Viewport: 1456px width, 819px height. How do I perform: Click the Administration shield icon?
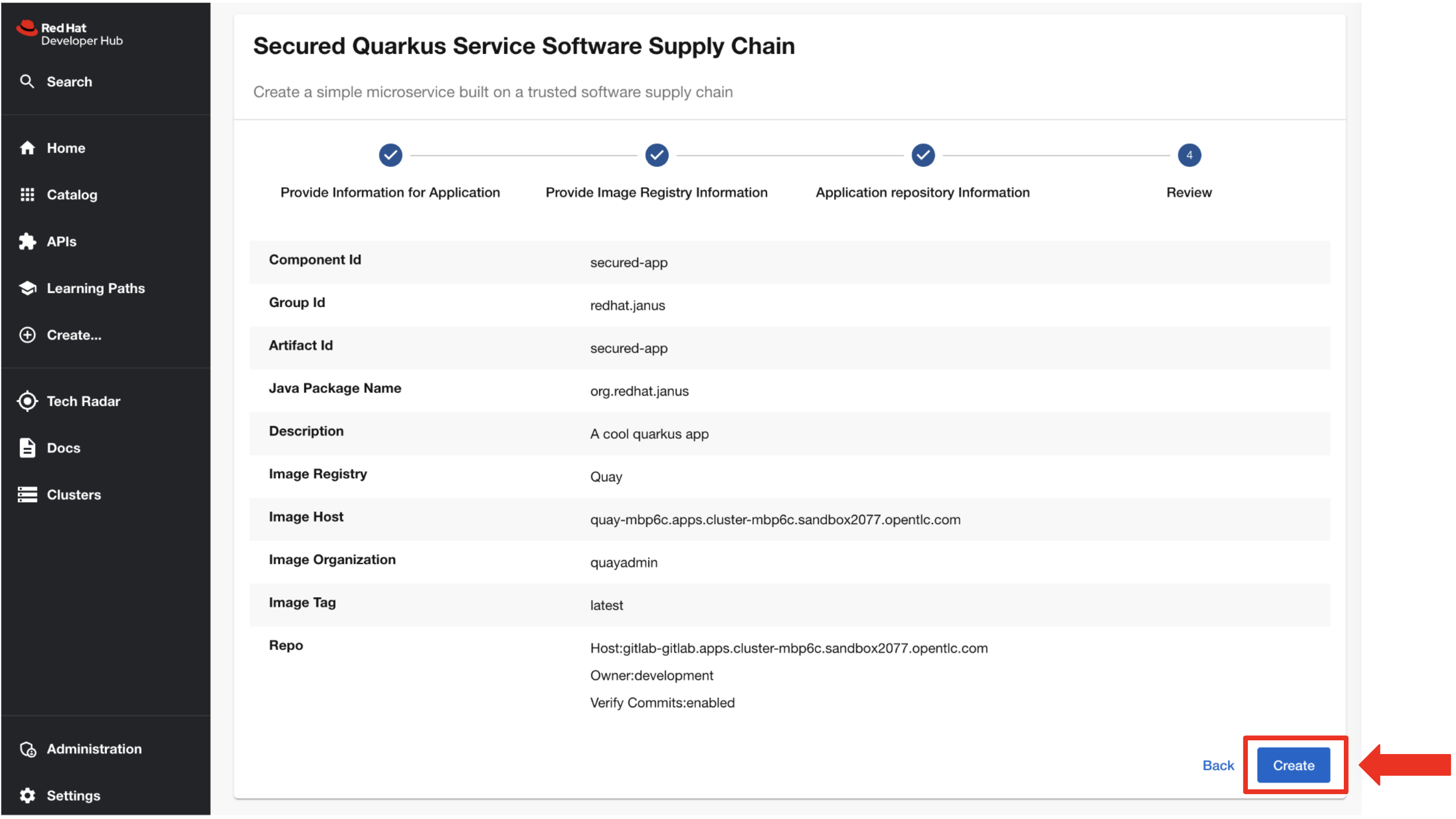coord(27,749)
